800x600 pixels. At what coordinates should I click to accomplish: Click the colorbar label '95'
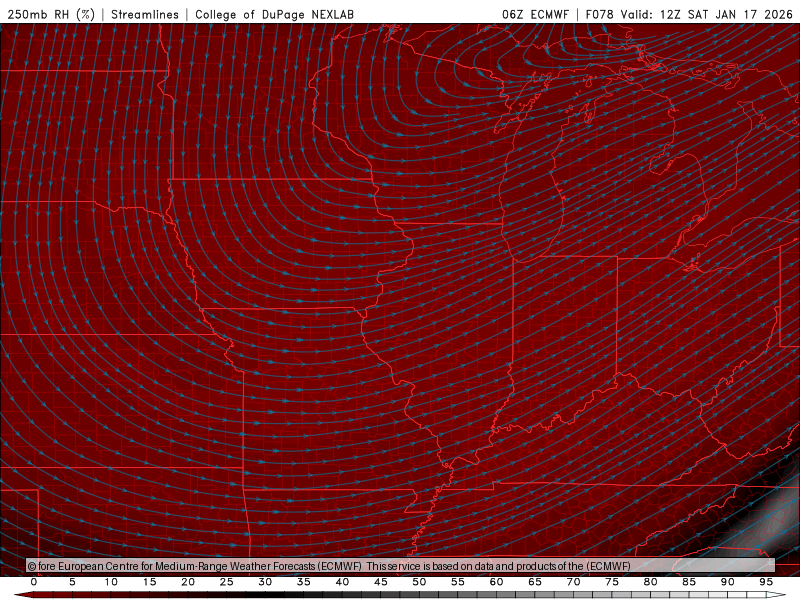click(766, 582)
